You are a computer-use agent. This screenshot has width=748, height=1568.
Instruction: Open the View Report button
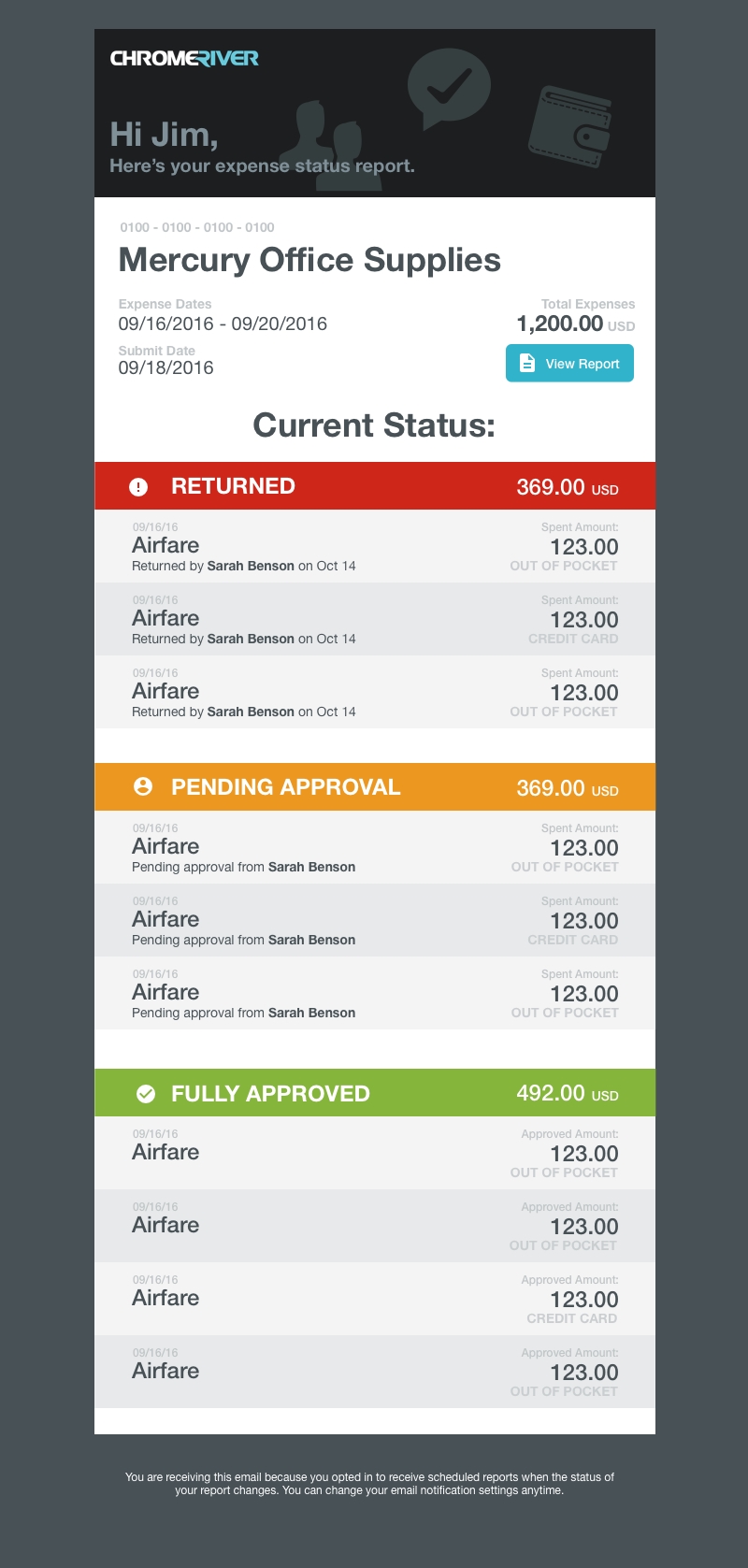tap(569, 364)
